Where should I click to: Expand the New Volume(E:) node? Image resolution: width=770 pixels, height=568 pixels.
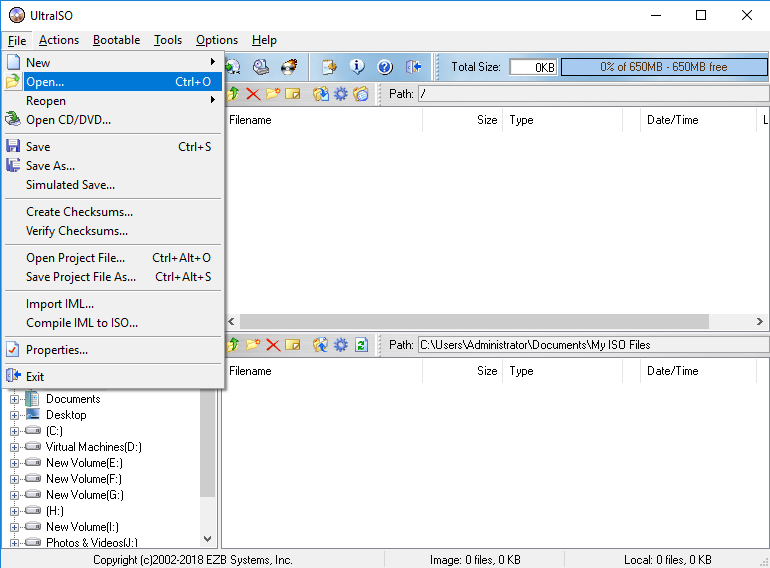pyautogui.click(x=14, y=463)
